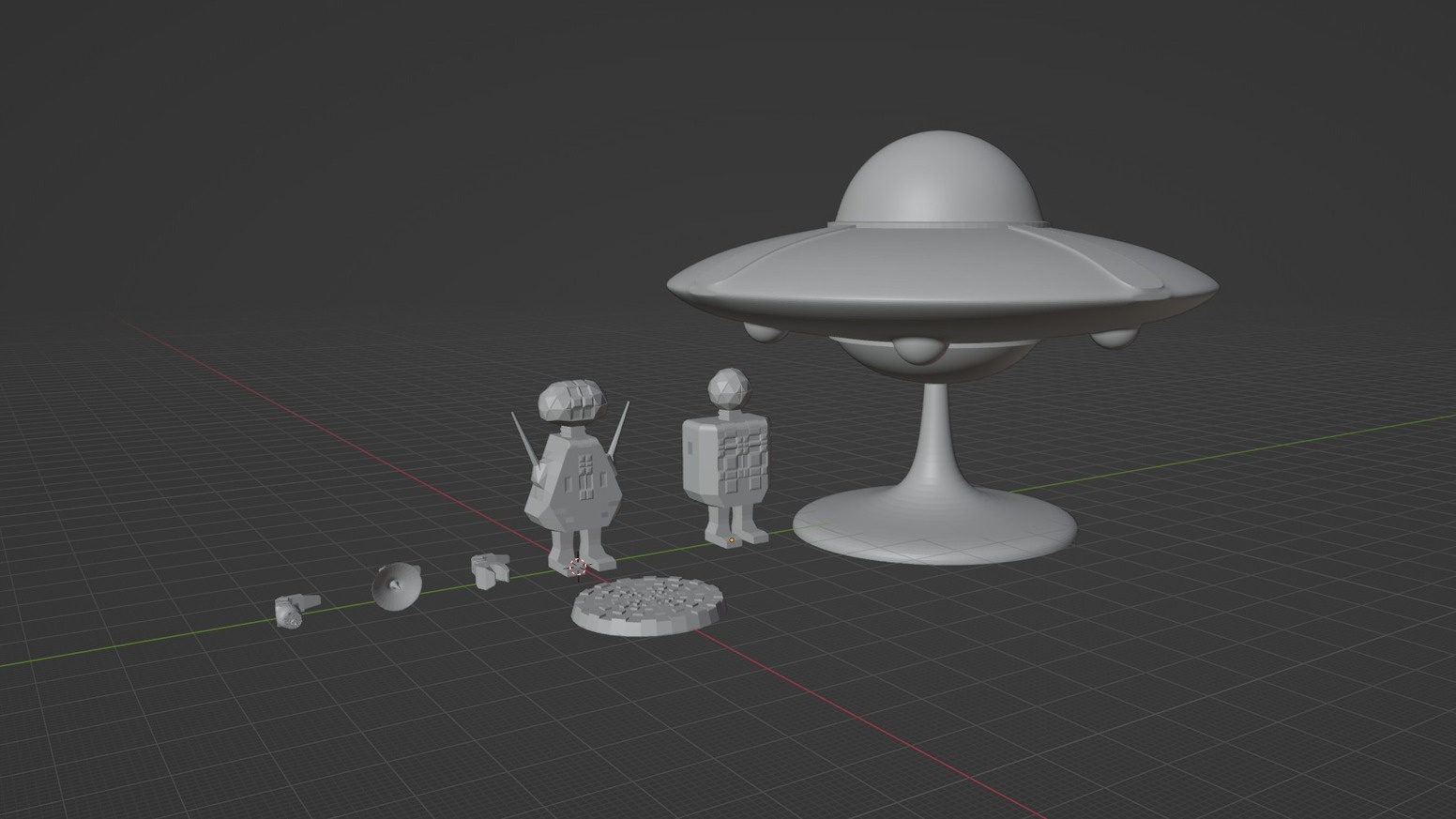Select the robot with two antennas
This screenshot has width=1456, height=819.
tap(572, 483)
